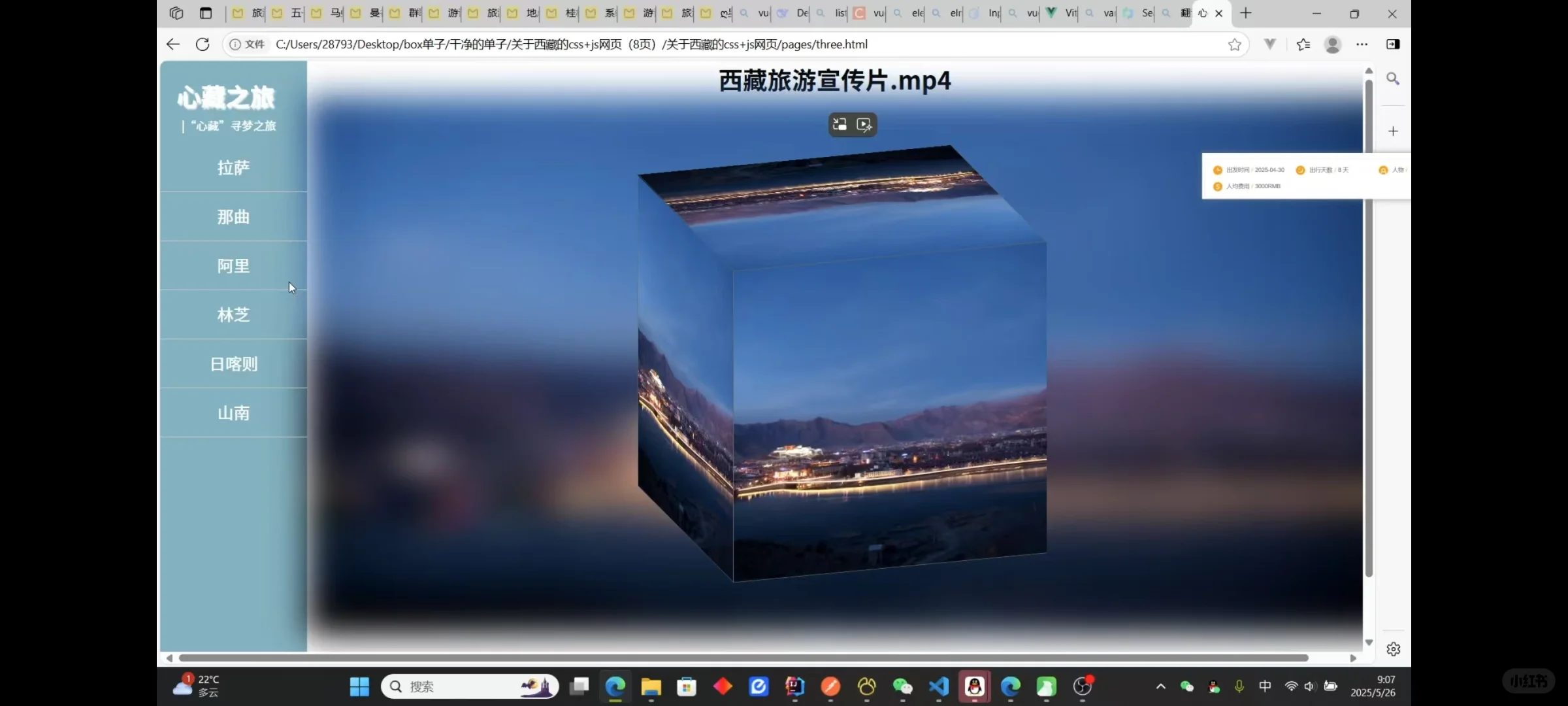Toggle WiFi in the system tray

point(1291,686)
